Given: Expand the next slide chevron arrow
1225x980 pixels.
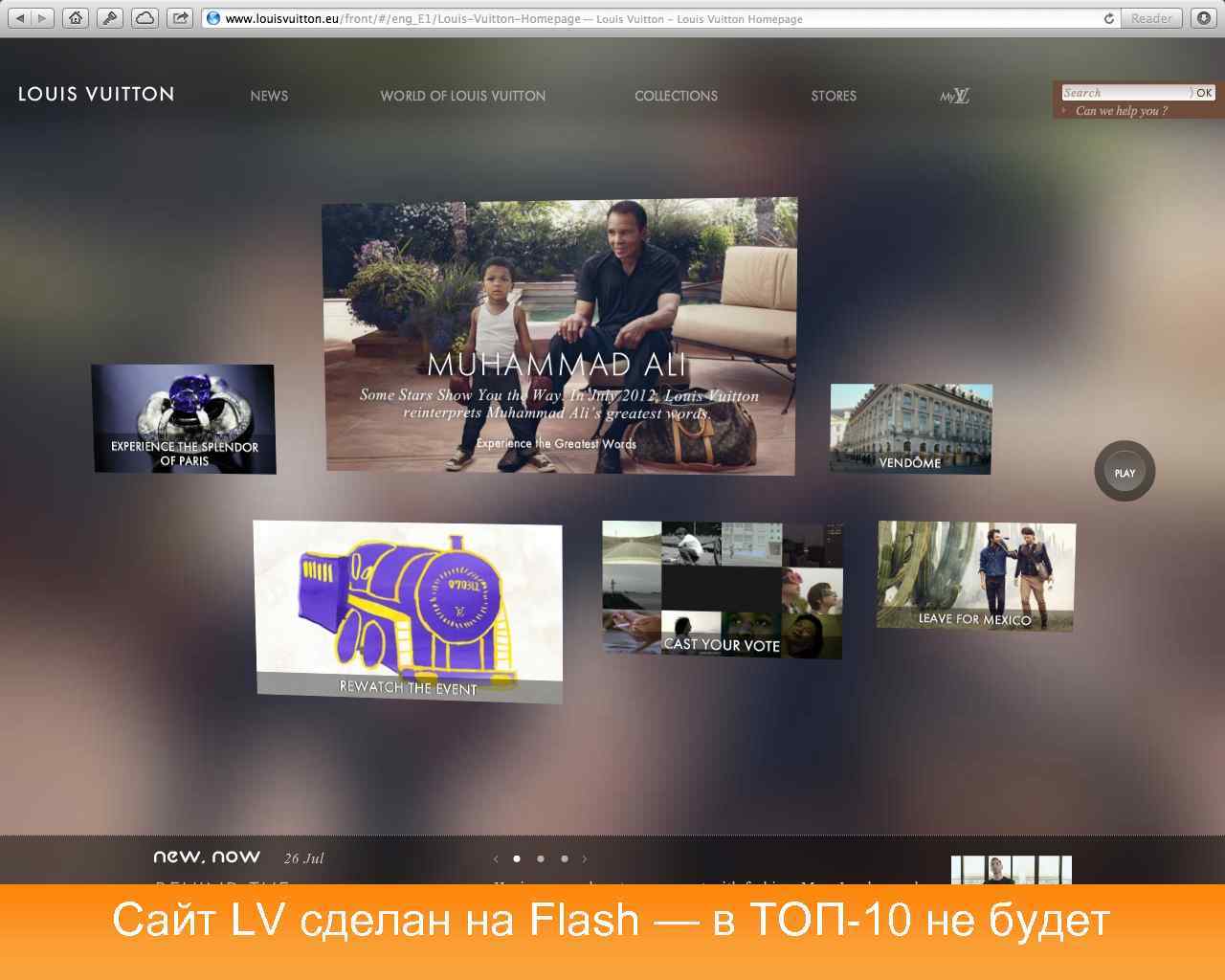Looking at the screenshot, I should [x=584, y=858].
